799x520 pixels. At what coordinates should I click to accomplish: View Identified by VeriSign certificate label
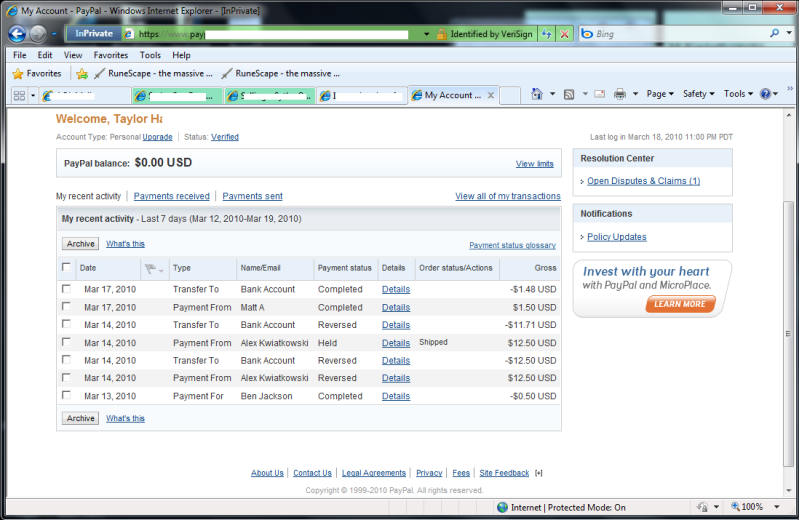click(491, 34)
